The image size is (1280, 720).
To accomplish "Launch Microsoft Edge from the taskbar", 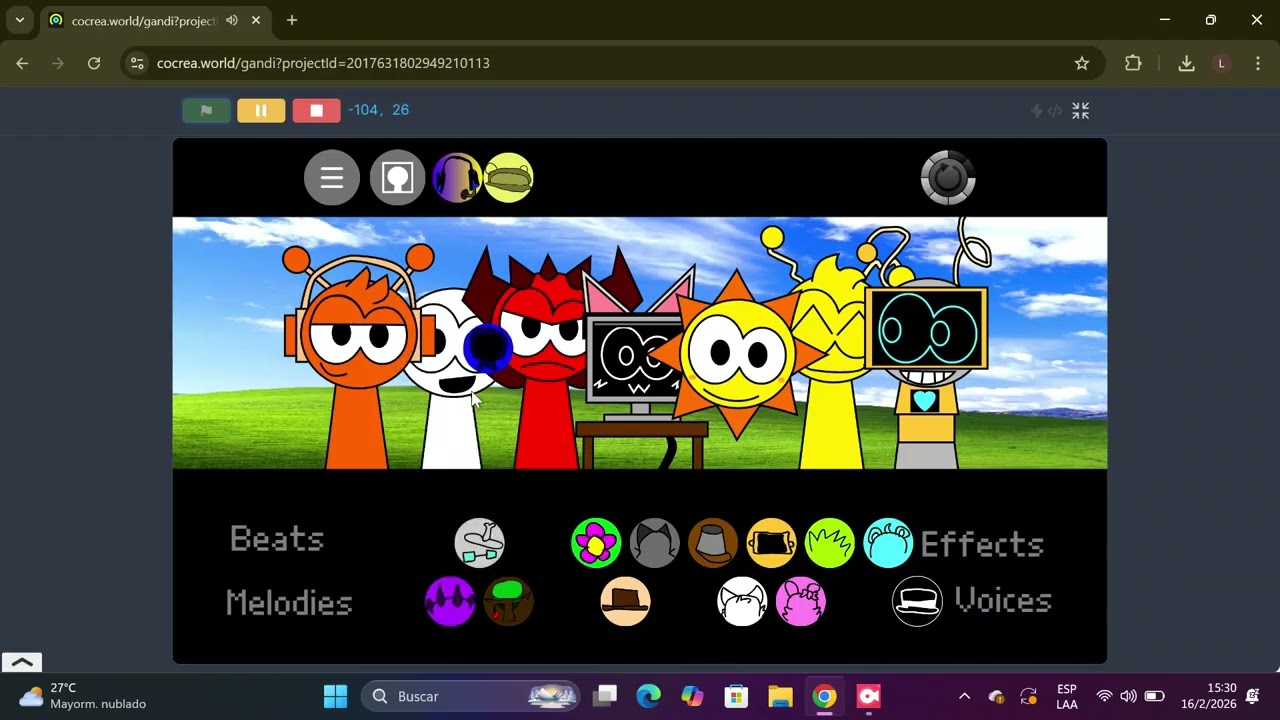I will tap(649, 696).
